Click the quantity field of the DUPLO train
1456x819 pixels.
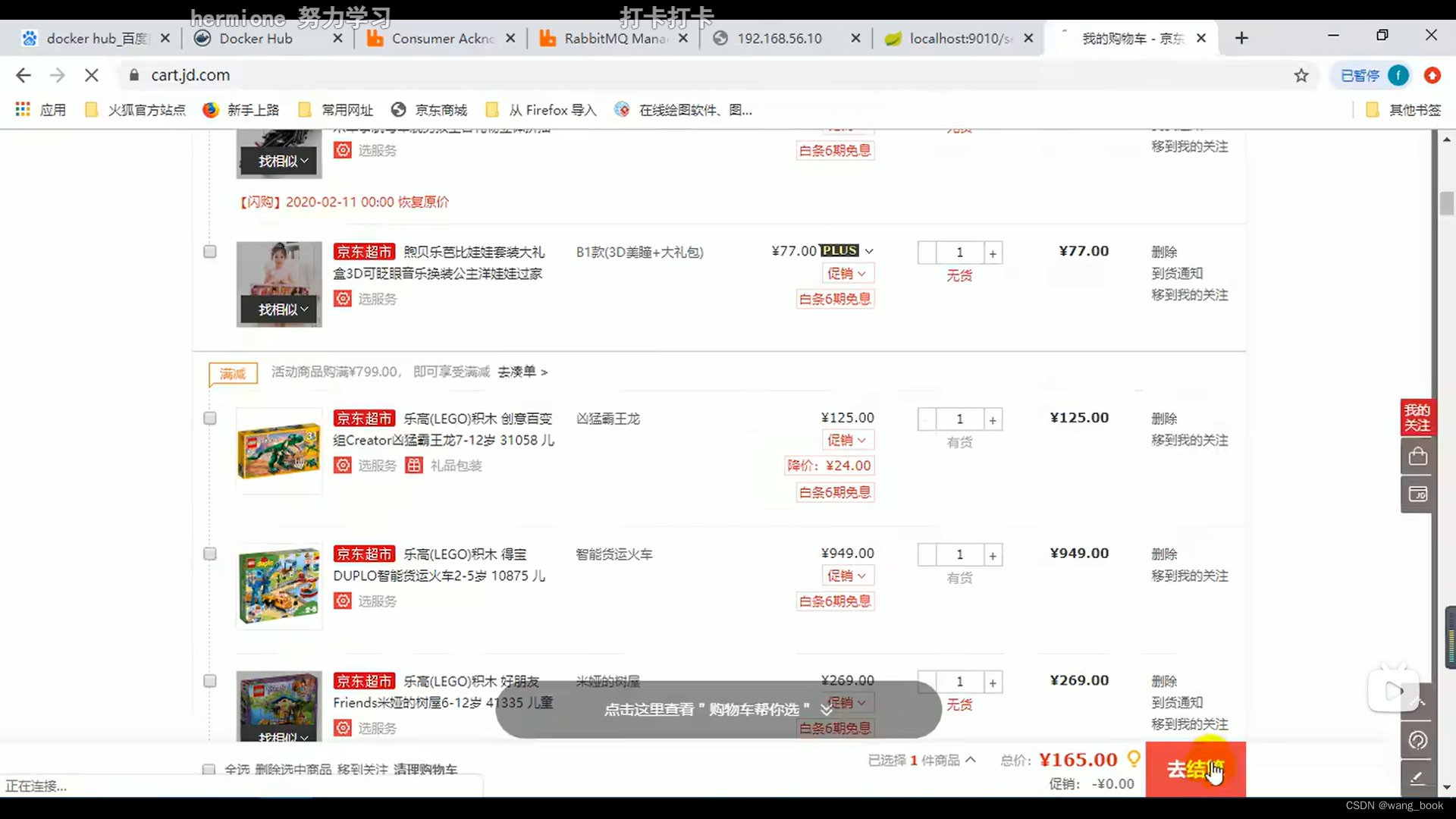(960, 555)
